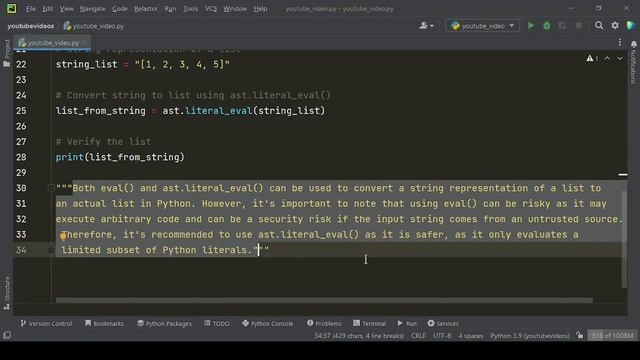Open TODO tool window

click(x=217, y=323)
